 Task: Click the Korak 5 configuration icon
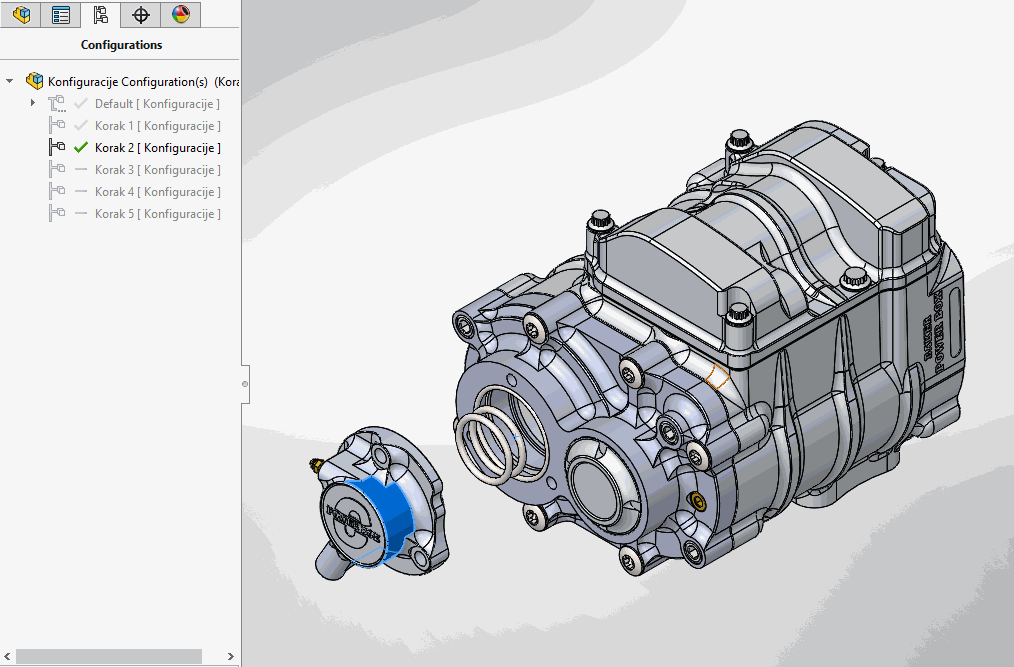tap(57, 214)
